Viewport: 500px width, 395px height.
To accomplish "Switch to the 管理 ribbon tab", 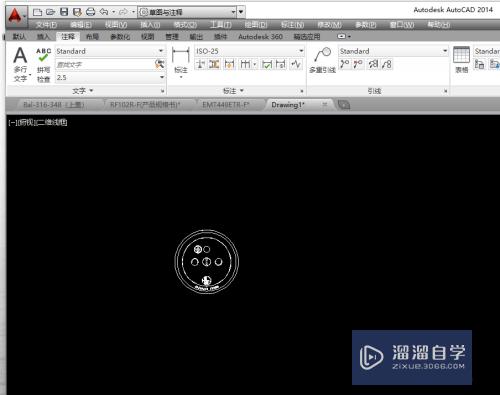I will point(172,37).
